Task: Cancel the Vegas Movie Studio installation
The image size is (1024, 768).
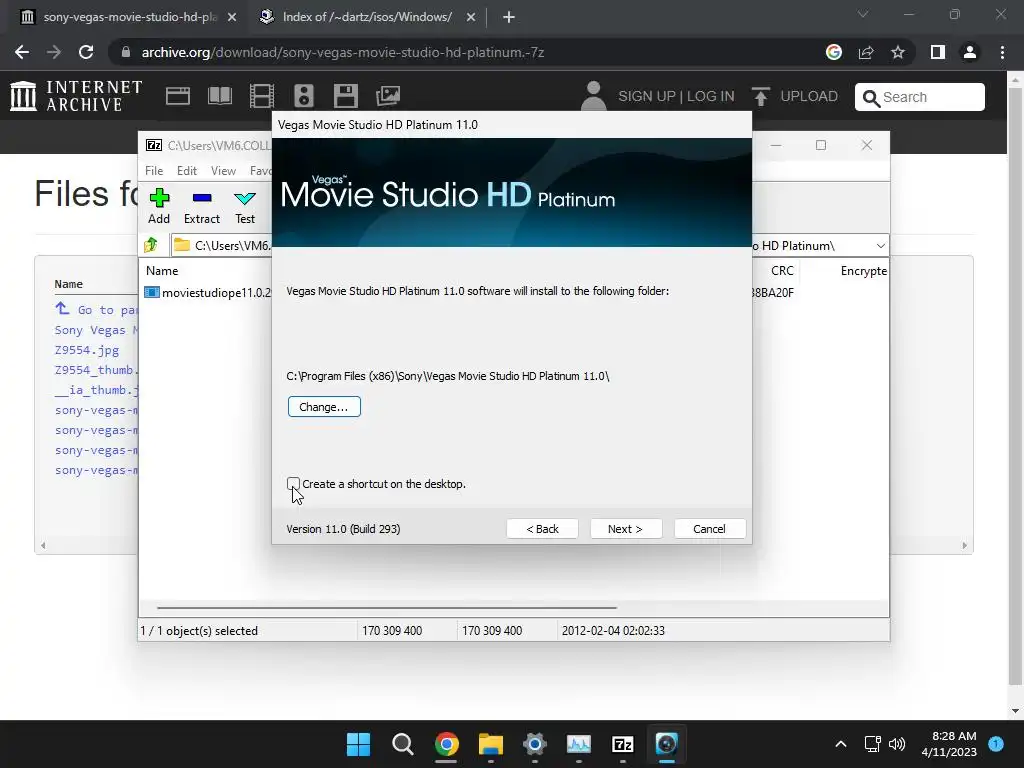Action: 709,529
